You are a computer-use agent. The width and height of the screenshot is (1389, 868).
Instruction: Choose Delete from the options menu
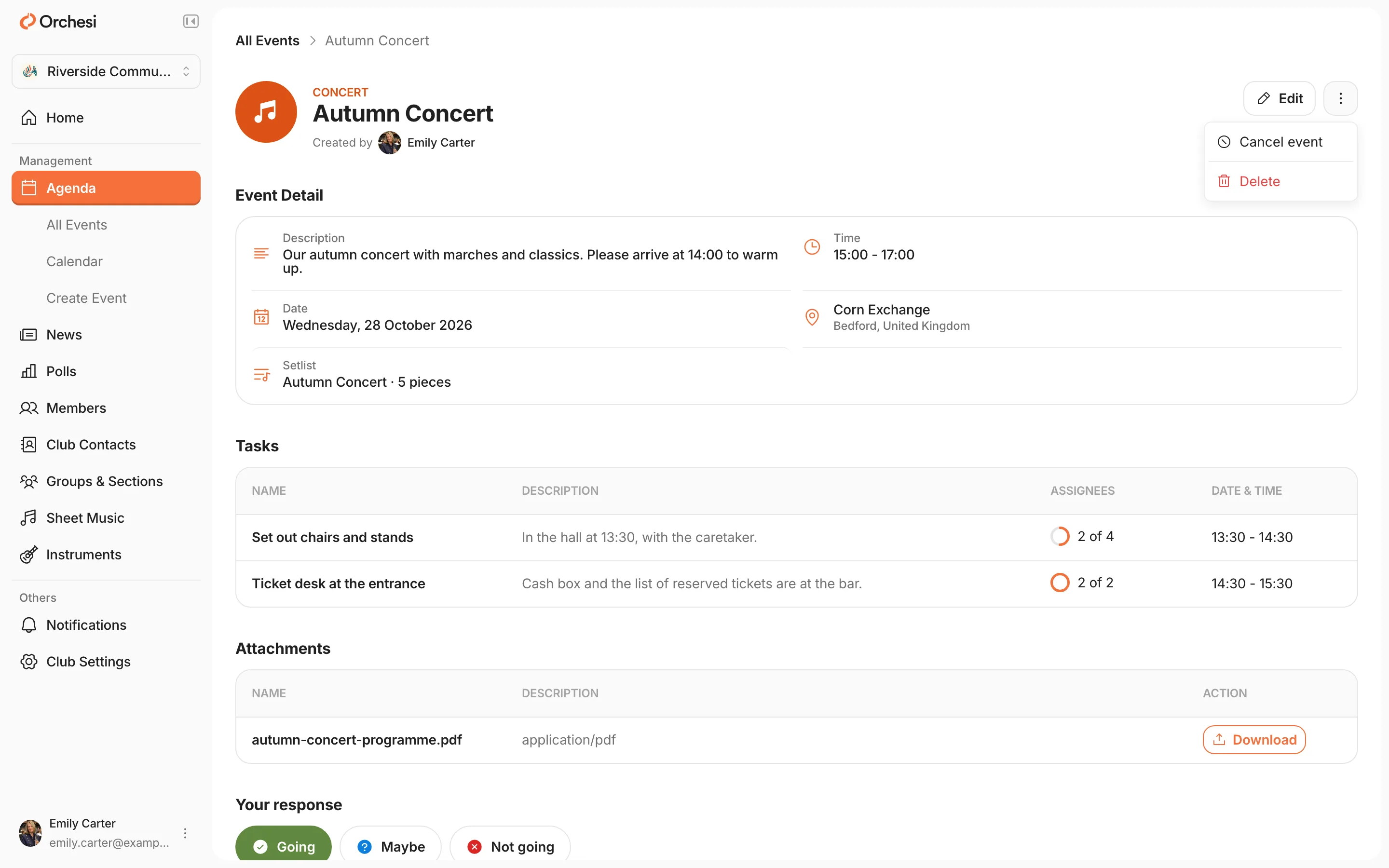point(1280,181)
